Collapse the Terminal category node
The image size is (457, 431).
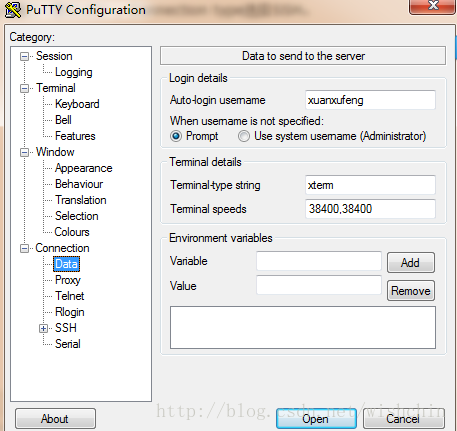pos(24,88)
